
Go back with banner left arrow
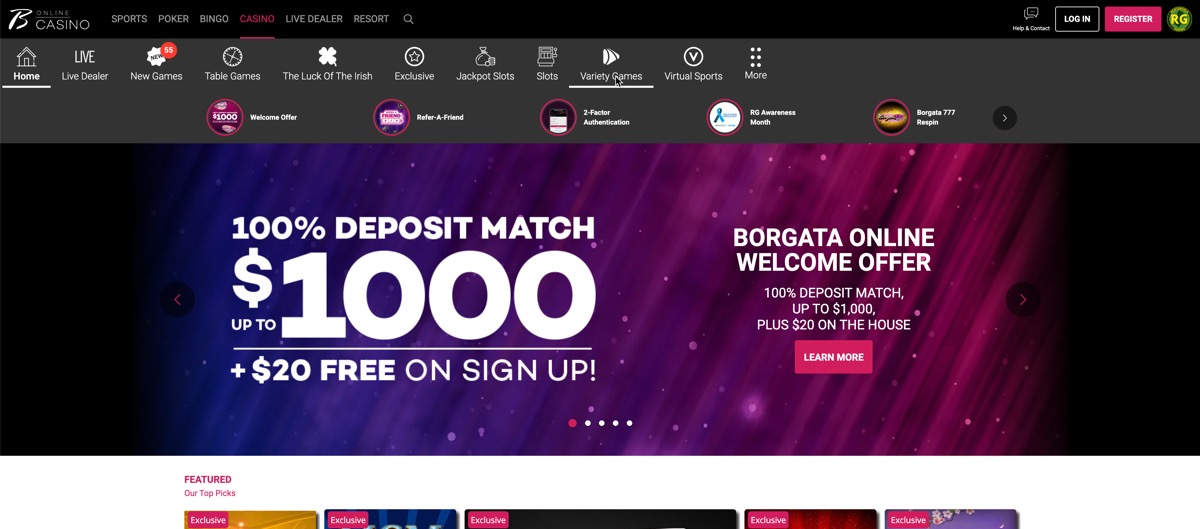click(x=177, y=299)
